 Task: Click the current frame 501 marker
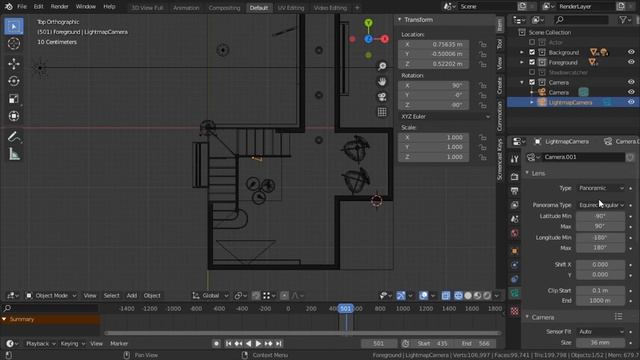click(346, 309)
